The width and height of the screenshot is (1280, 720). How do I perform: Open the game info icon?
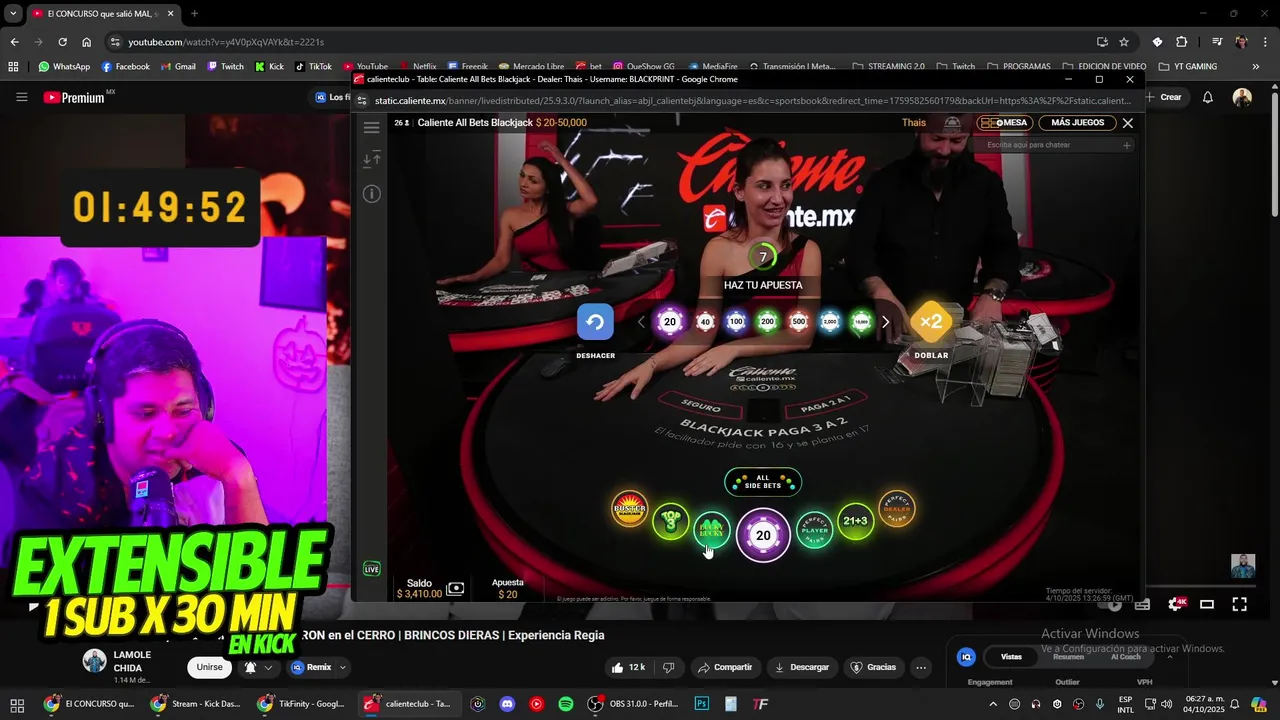click(x=372, y=193)
